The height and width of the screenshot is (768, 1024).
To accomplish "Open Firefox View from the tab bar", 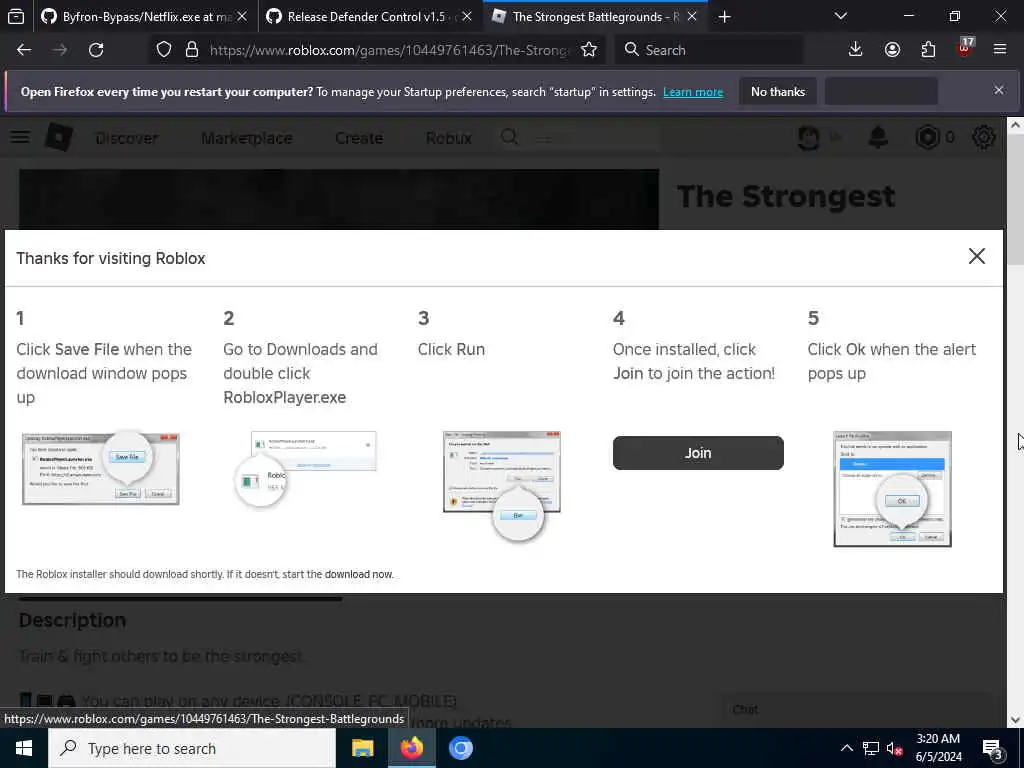I will pos(16,17).
